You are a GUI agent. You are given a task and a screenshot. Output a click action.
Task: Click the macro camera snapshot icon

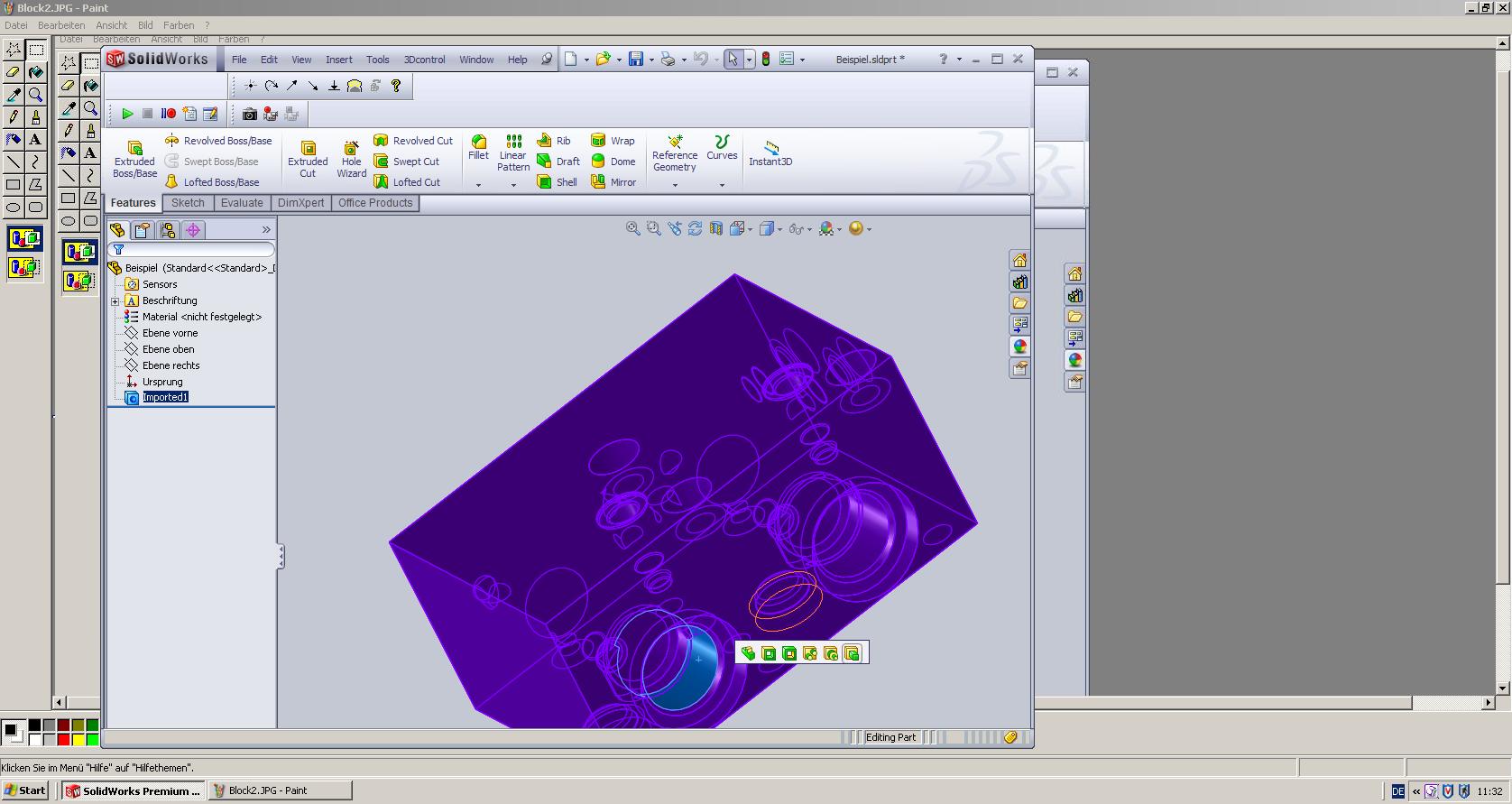pos(250,115)
